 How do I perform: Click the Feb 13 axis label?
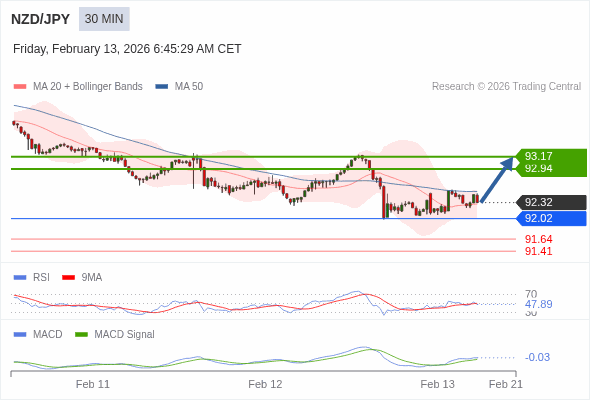pos(438,384)
